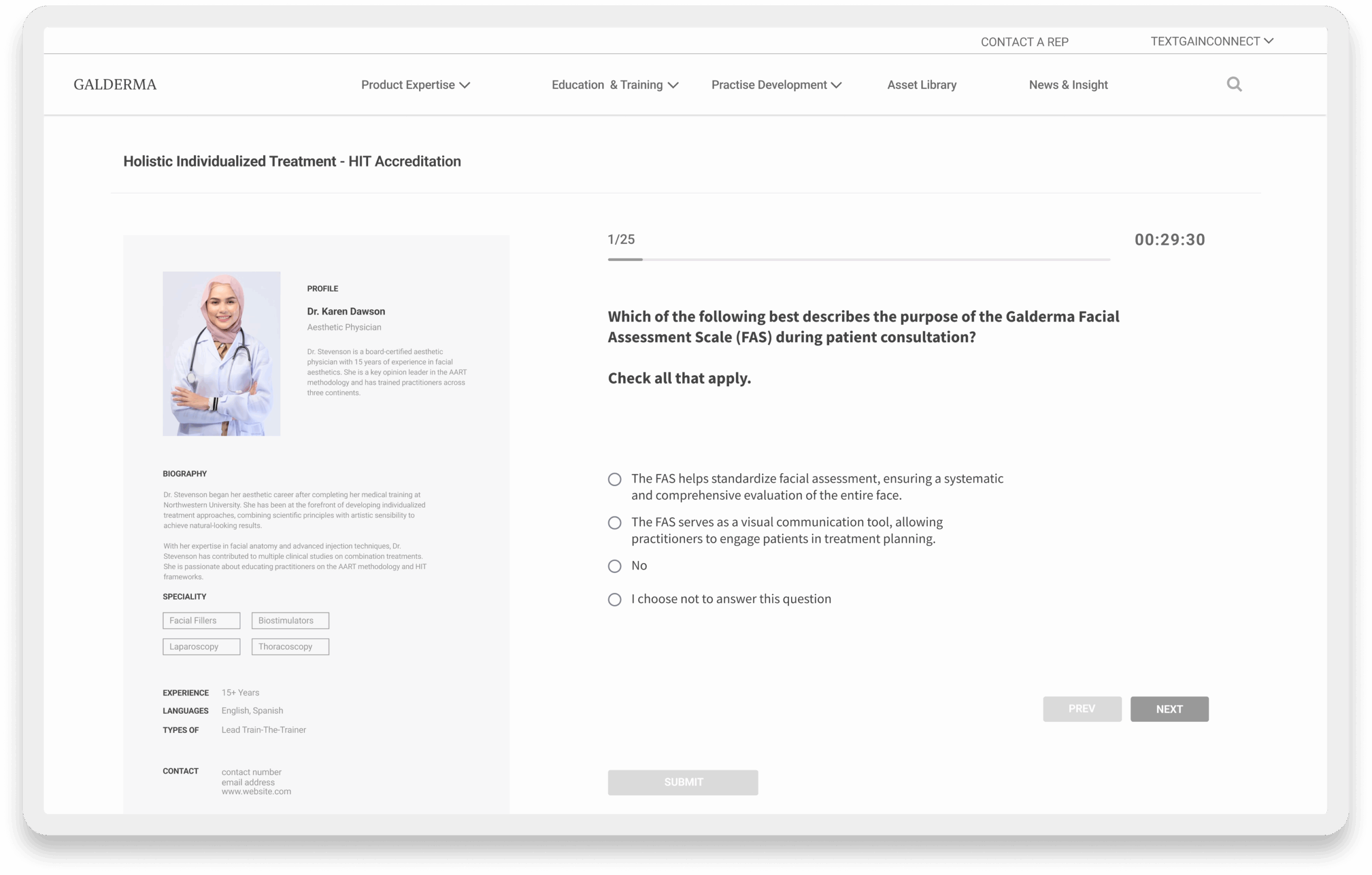
Task: Open News & Insight page
Action: pos(1068,85)
